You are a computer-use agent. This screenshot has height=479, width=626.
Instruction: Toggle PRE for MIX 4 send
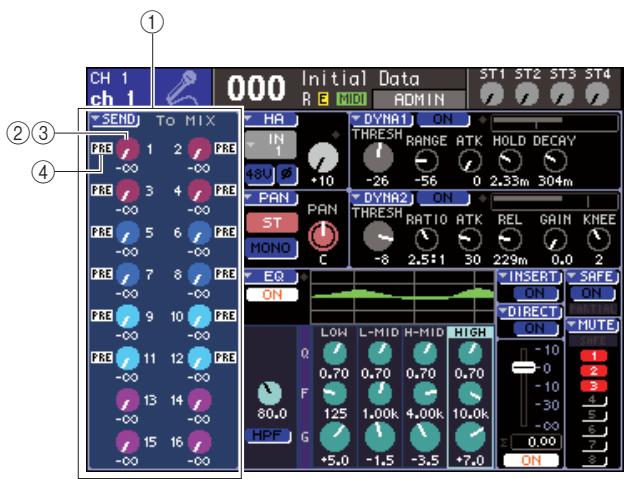(x=226, y=190)
